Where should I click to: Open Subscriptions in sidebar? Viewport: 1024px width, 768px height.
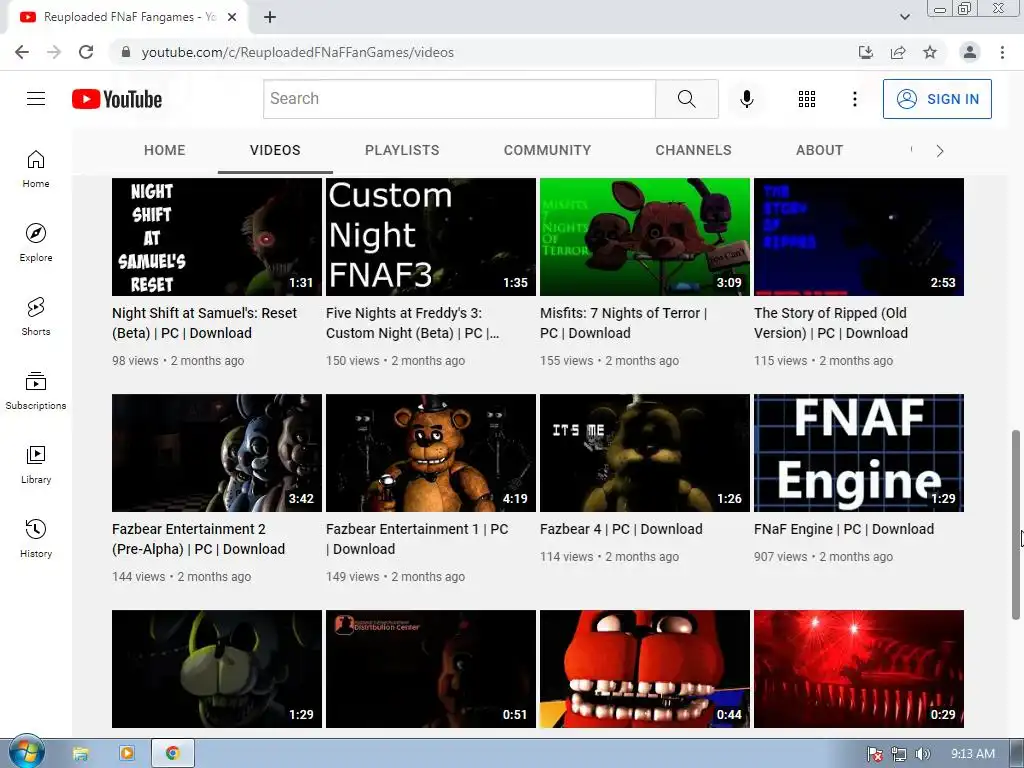(36, 391)
